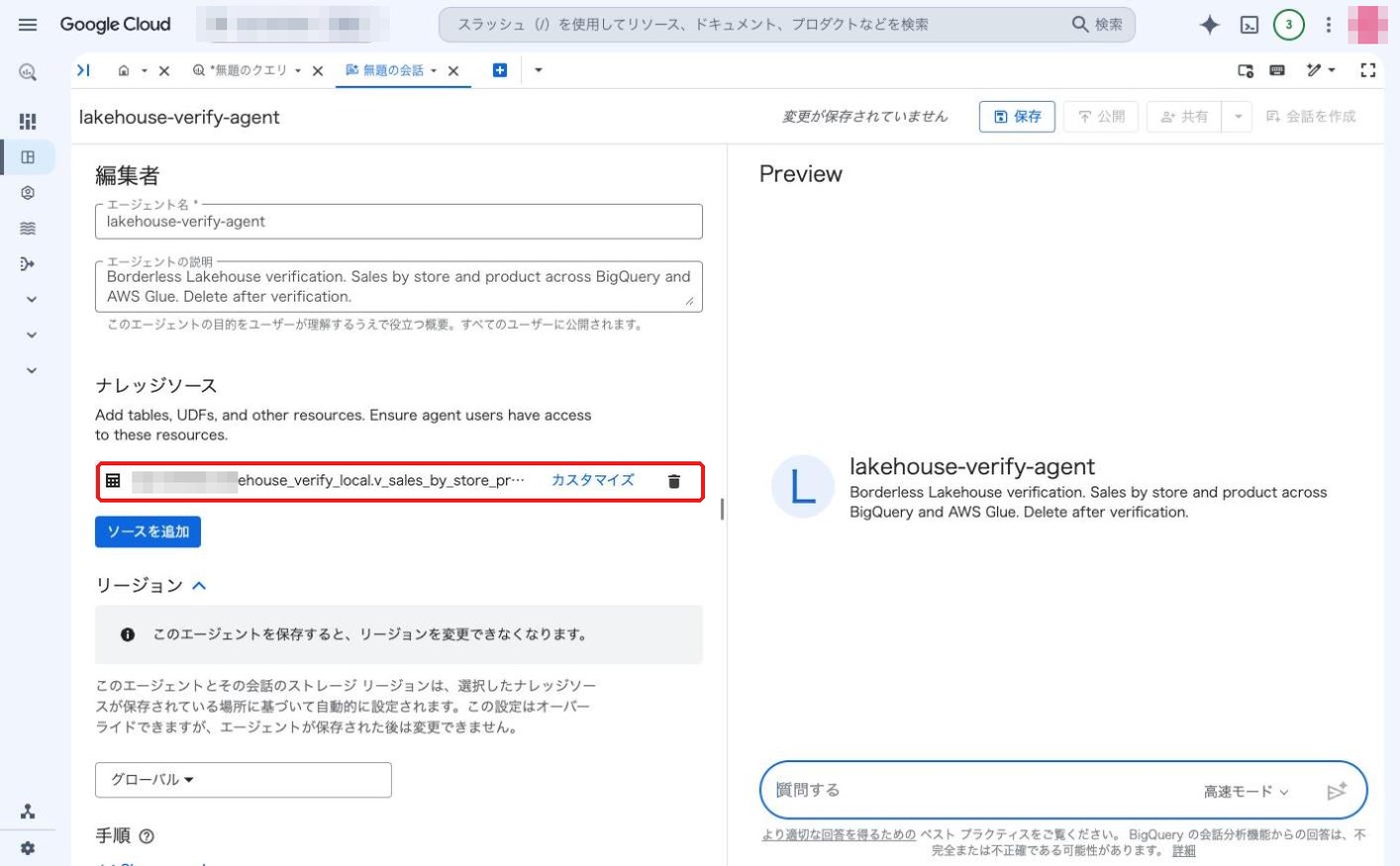Viewport: 1400px width, 866px height.
Task: Collapse the left explorer pane arrow
Action: [x=83, y=70]
